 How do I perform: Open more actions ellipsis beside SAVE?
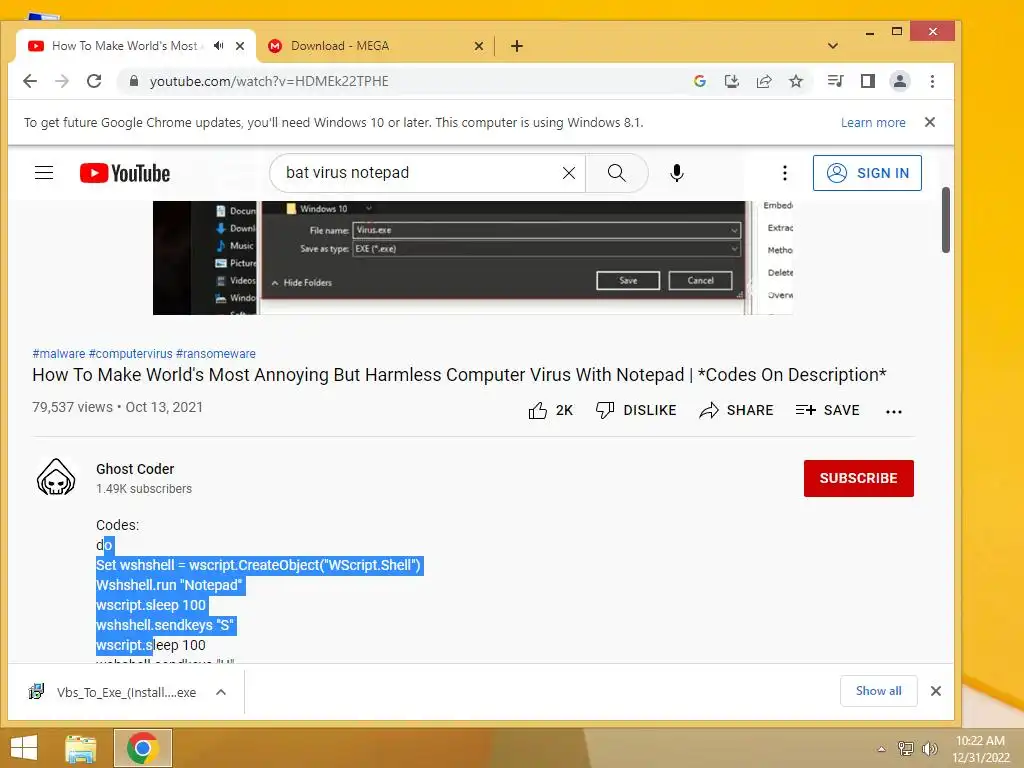893,411
